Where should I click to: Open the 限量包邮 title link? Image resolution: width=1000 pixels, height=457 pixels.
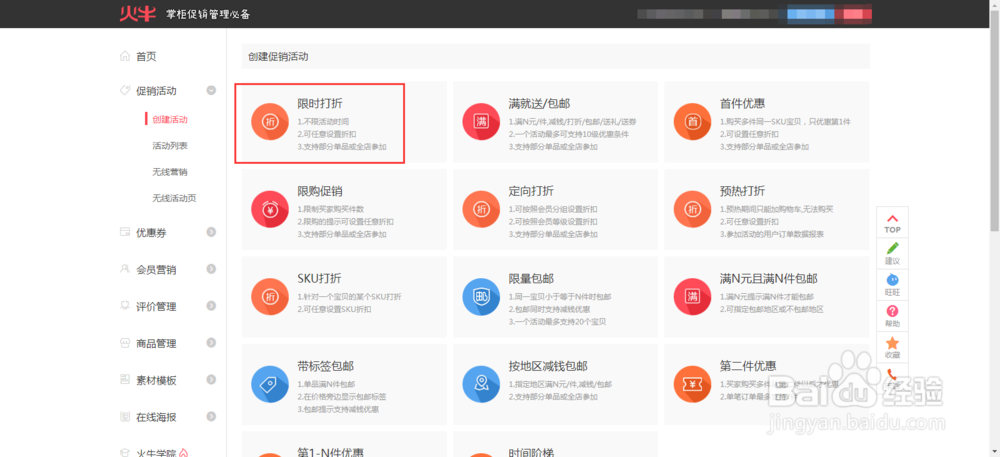[531, 279]
